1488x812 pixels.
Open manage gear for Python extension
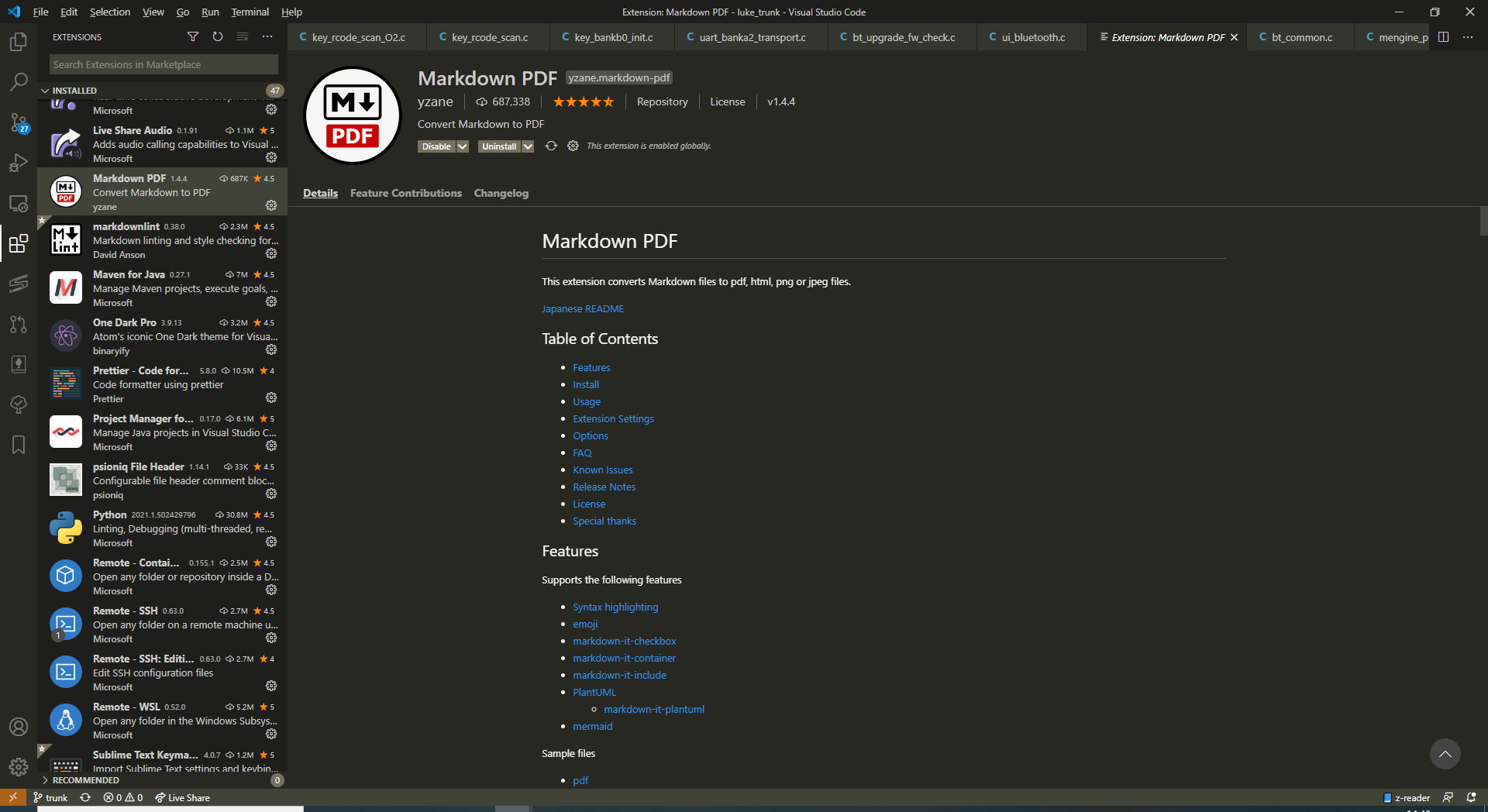[x=271, y=542]
